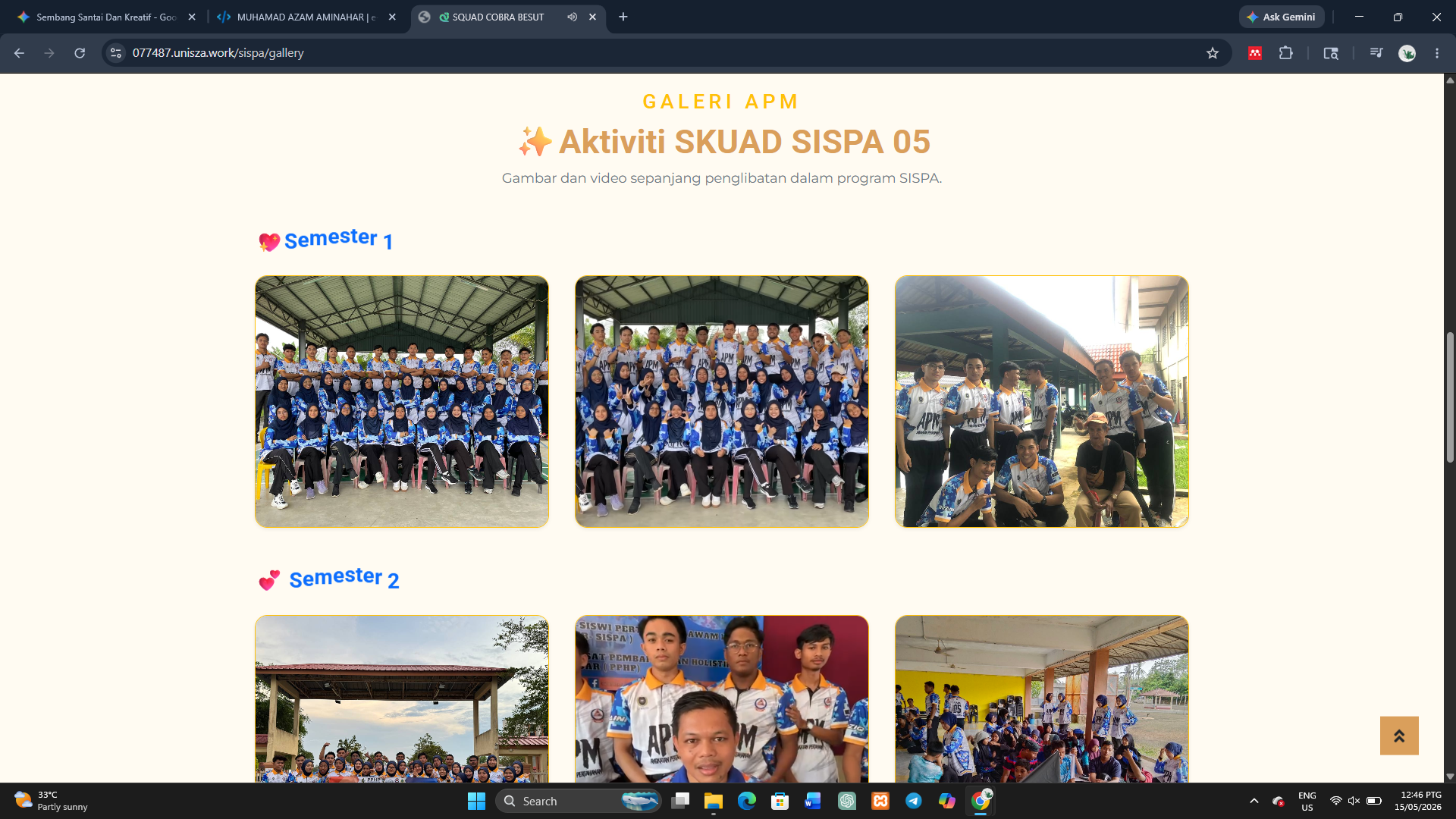Open the weather widget showing 33°C
Screen dimensions: 1456x819
click(x=52, y=801)
